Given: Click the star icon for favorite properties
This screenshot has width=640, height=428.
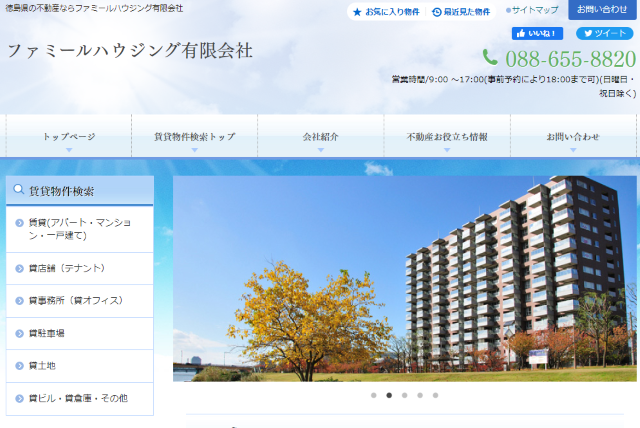Looking at the screenshot, I should pos(357,12).
